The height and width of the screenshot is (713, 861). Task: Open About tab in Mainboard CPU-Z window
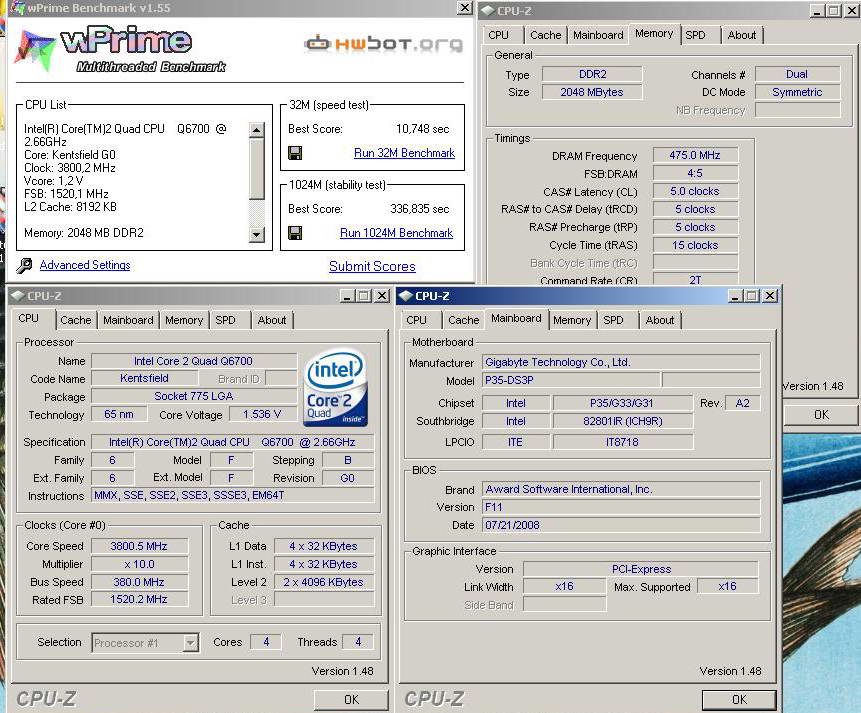point(659,320)
